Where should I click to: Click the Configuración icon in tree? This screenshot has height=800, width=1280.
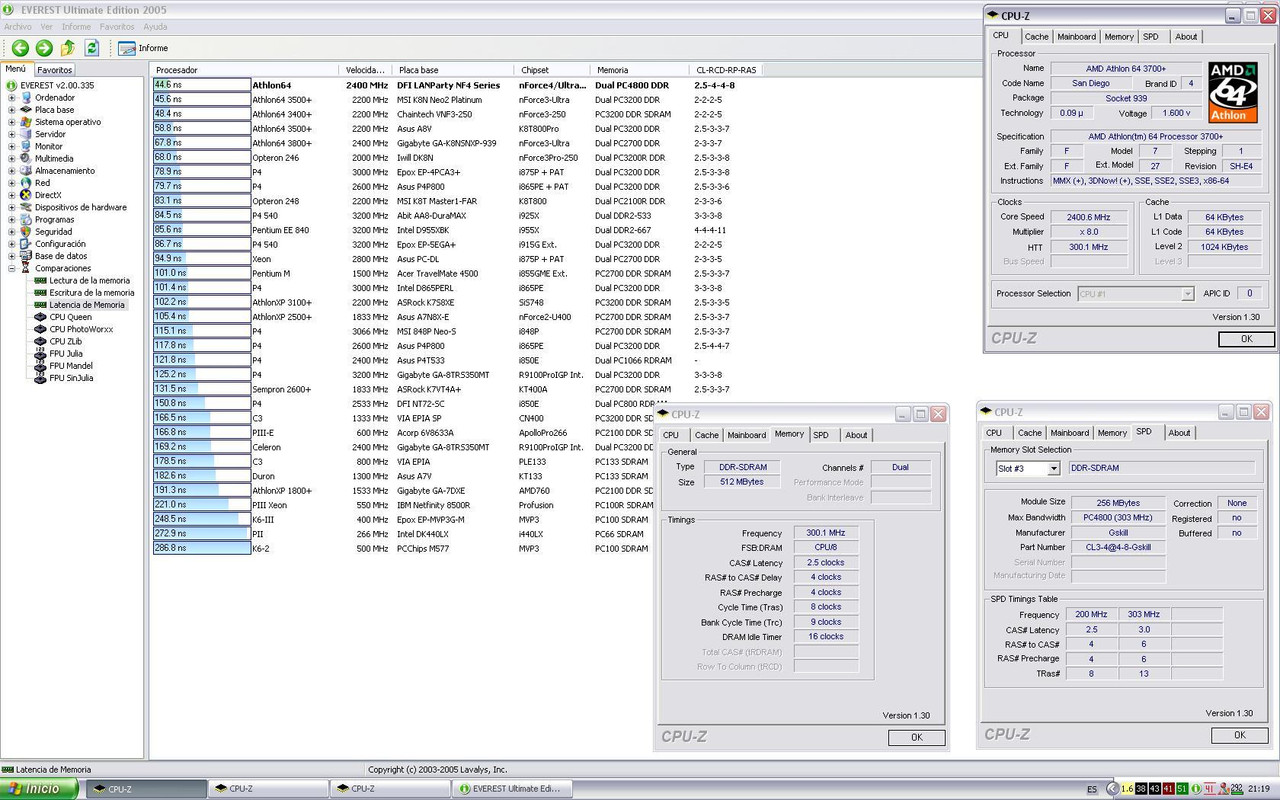point(26,244)
